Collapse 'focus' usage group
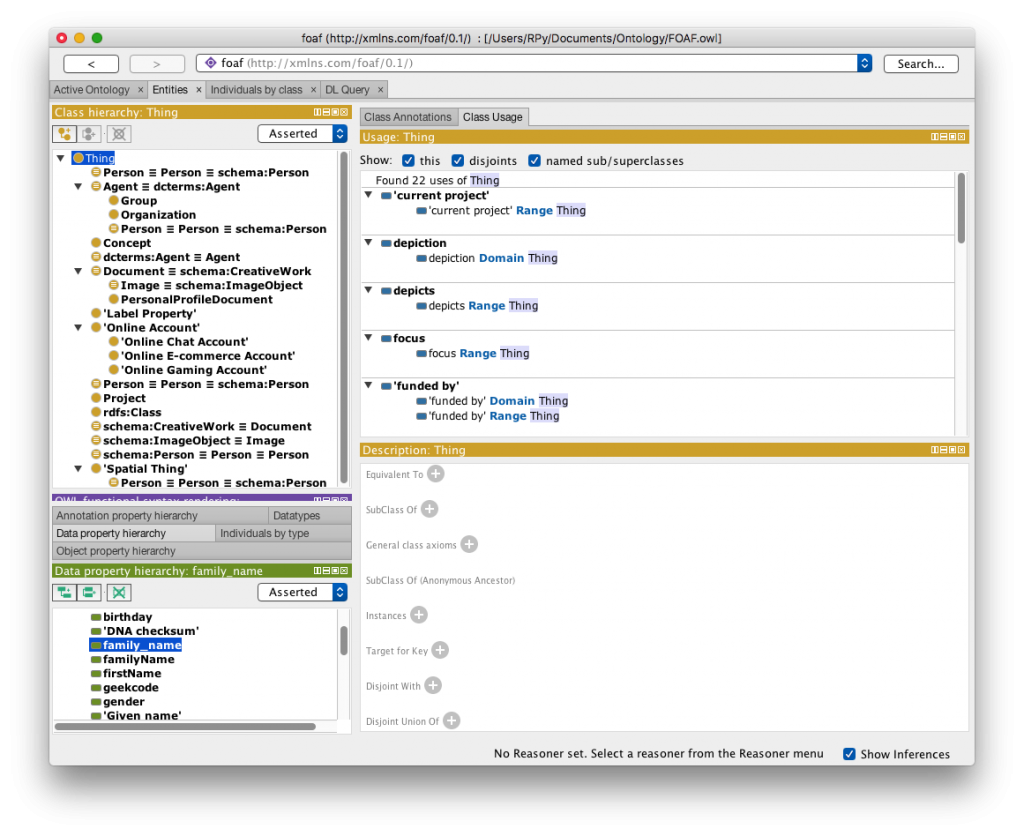1024x836 pixels. coord(369,338)
